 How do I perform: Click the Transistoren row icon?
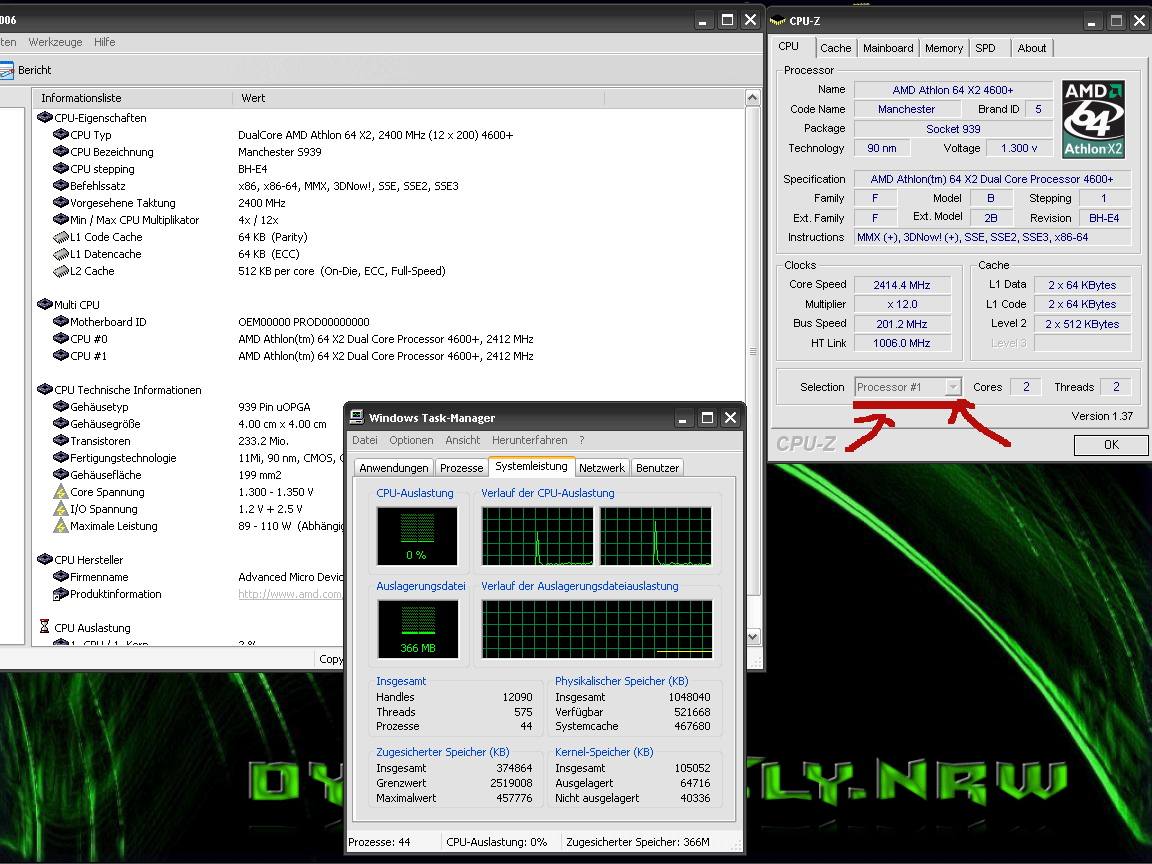[61, 440]
